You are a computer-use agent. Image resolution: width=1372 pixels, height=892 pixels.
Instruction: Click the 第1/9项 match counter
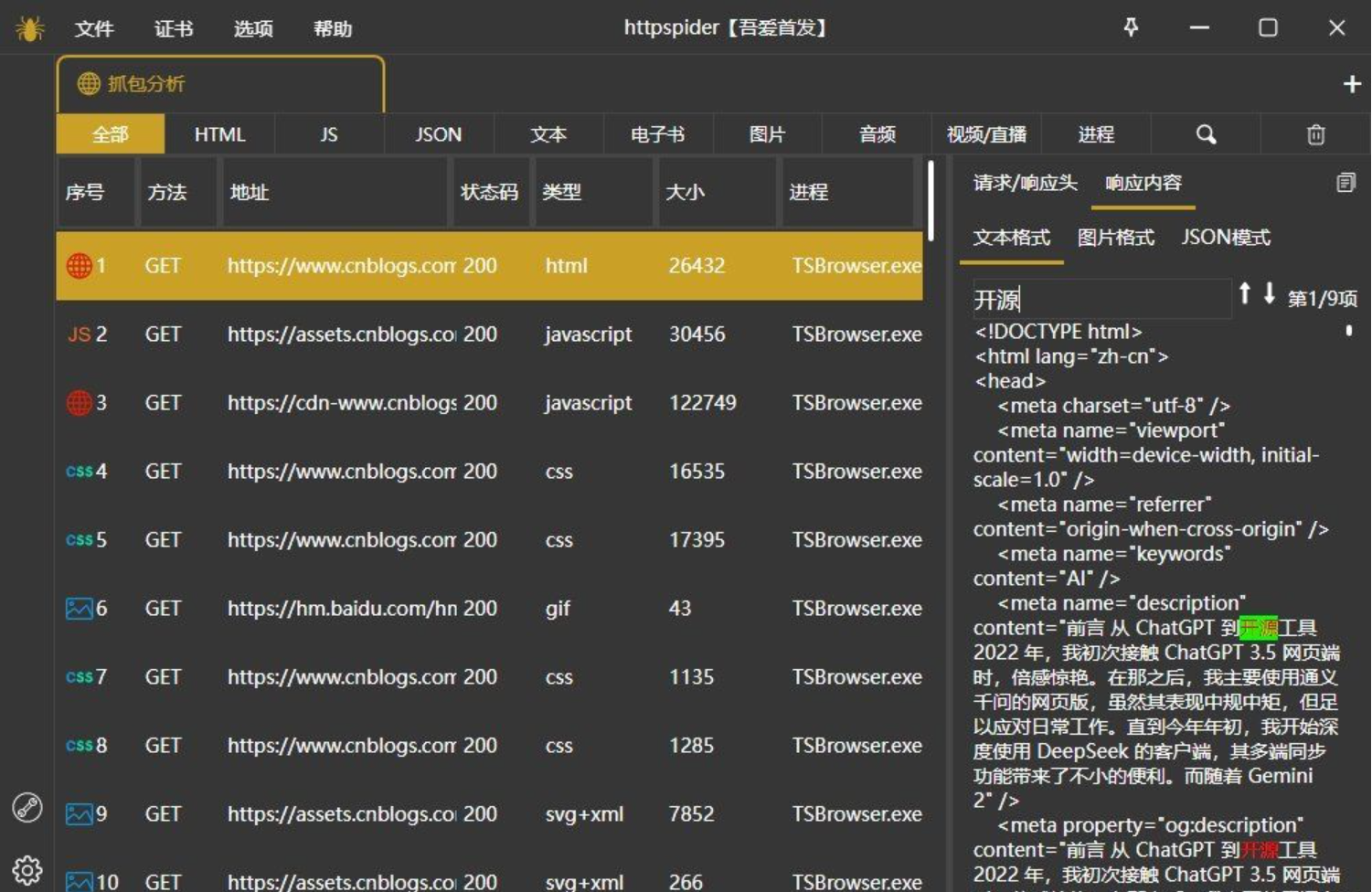pyautogui.click(x=1322, y=299)
